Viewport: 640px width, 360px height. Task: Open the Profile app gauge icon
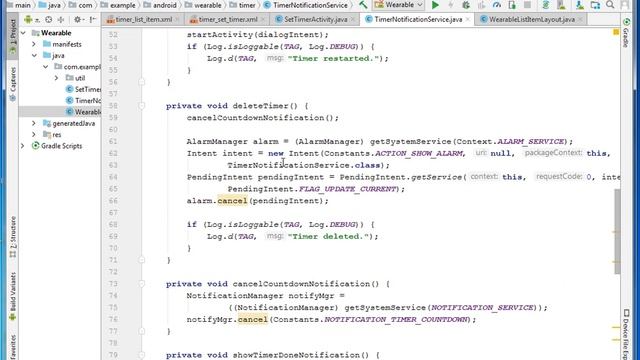coord(497,5)
